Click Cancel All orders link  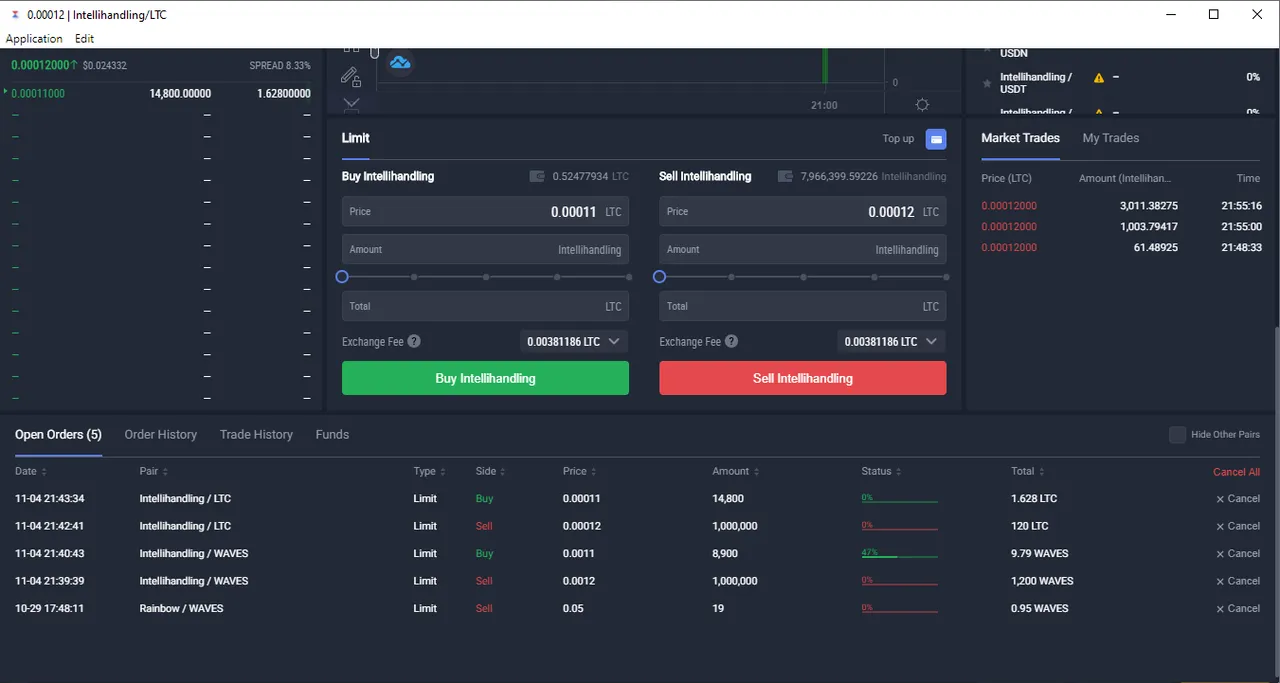tap(1236, 472)
